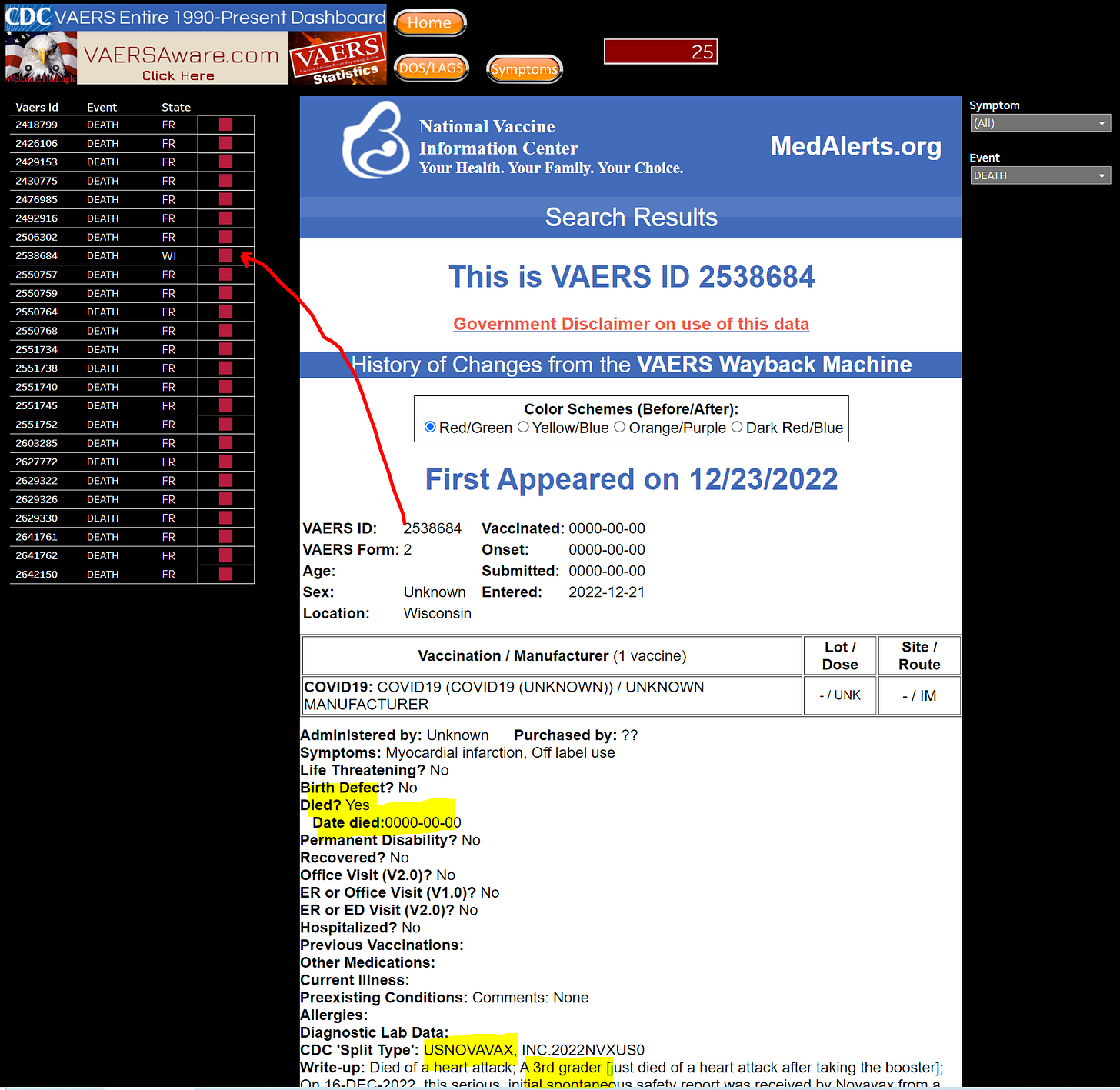1120x1090 pixels.
Task: Click the red square for row 2551740
Action: [225, 386]
